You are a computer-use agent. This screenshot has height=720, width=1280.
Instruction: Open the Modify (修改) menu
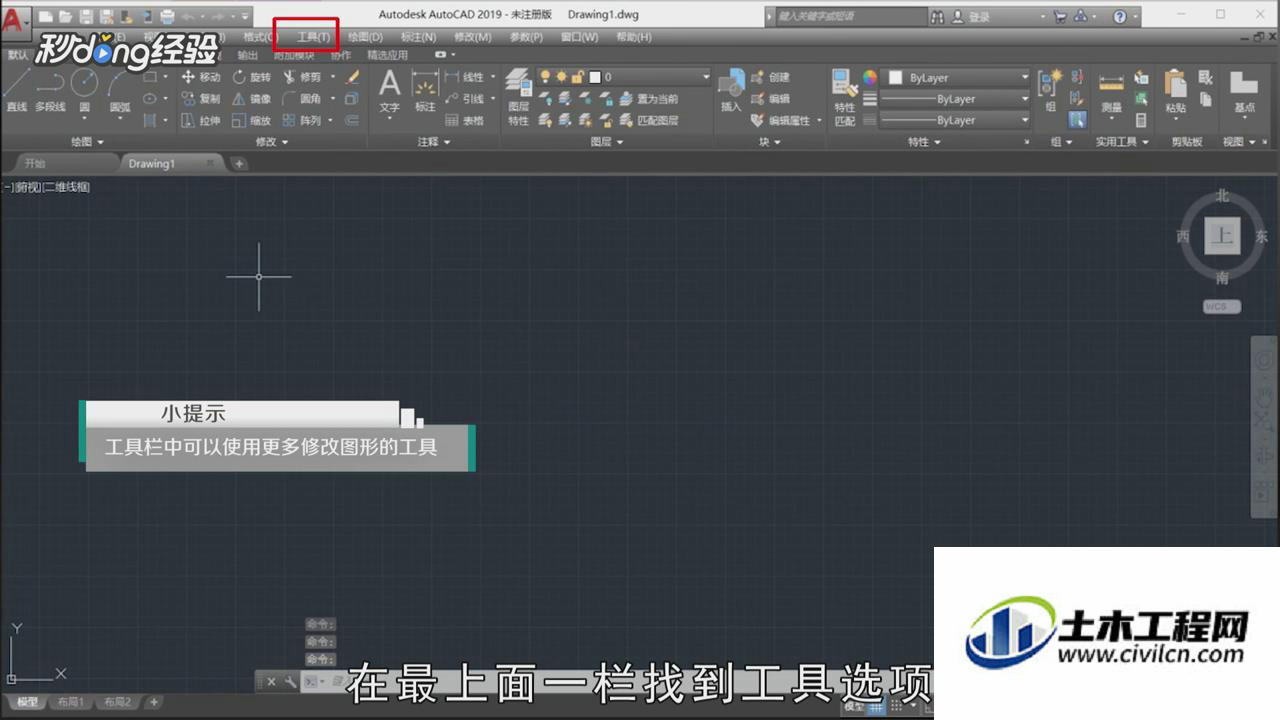click(x=472, y=37)
